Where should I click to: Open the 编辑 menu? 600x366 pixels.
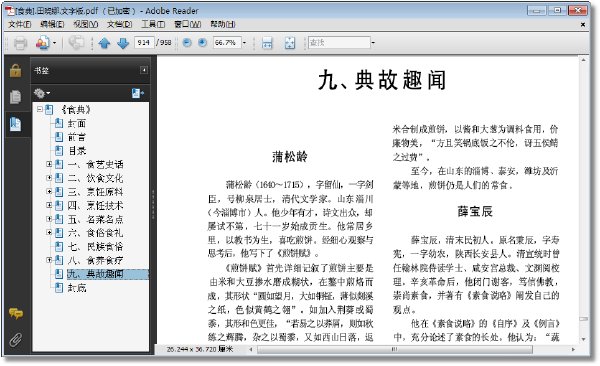52,24
